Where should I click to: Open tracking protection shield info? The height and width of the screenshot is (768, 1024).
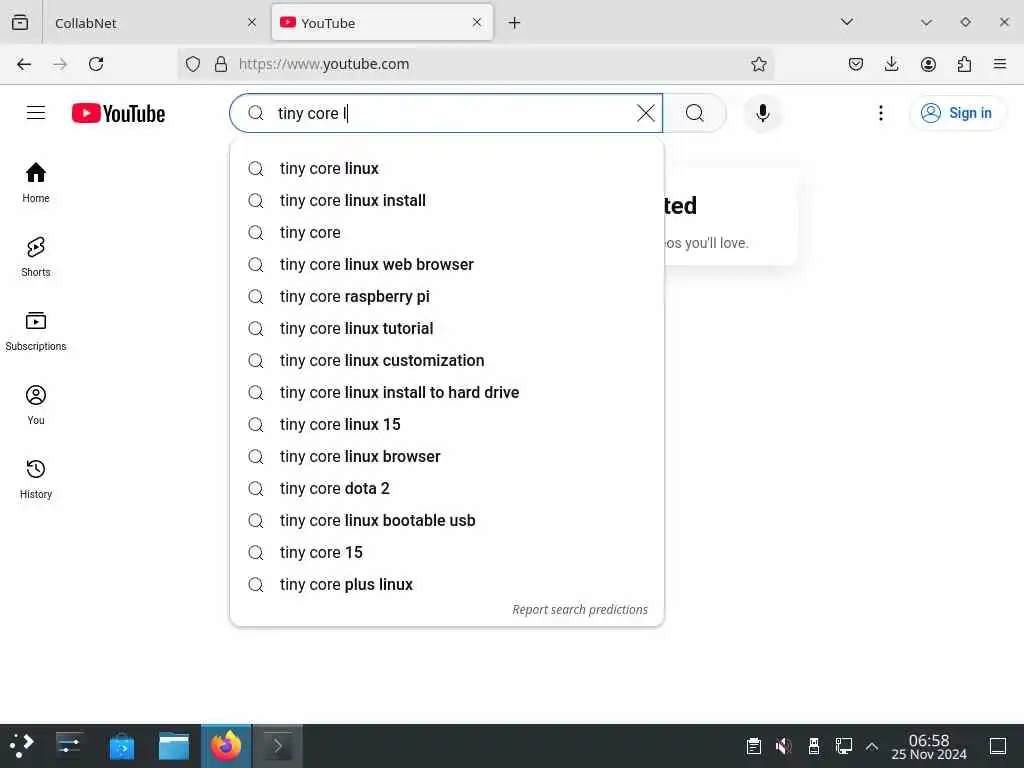coord(193,64)
